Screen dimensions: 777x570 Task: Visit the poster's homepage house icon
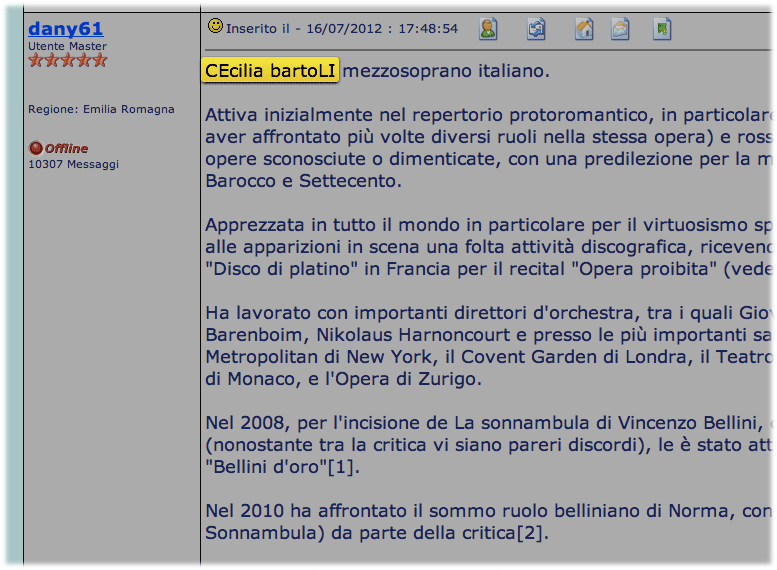pyautogui.click(x=584, y=29)
